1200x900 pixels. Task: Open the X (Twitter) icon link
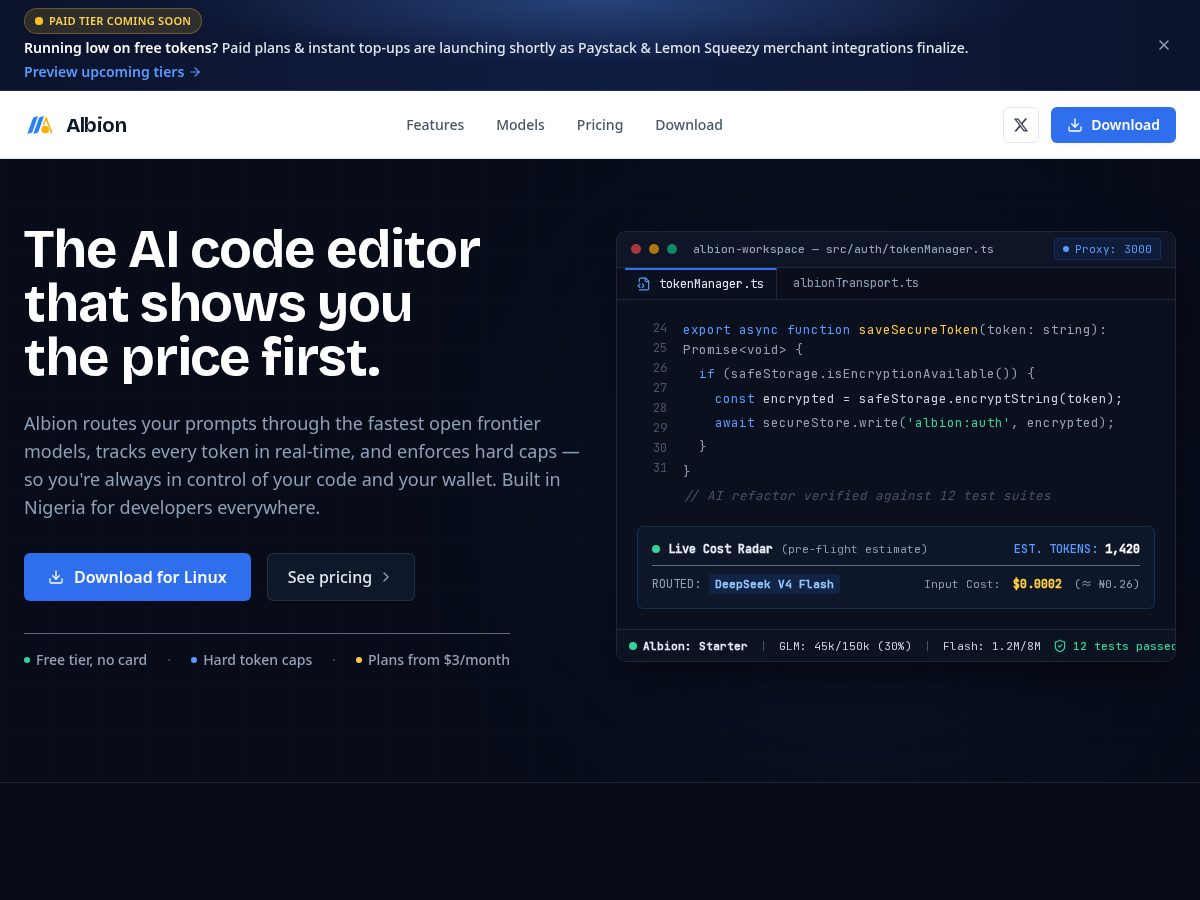[x=1021, y=125]
